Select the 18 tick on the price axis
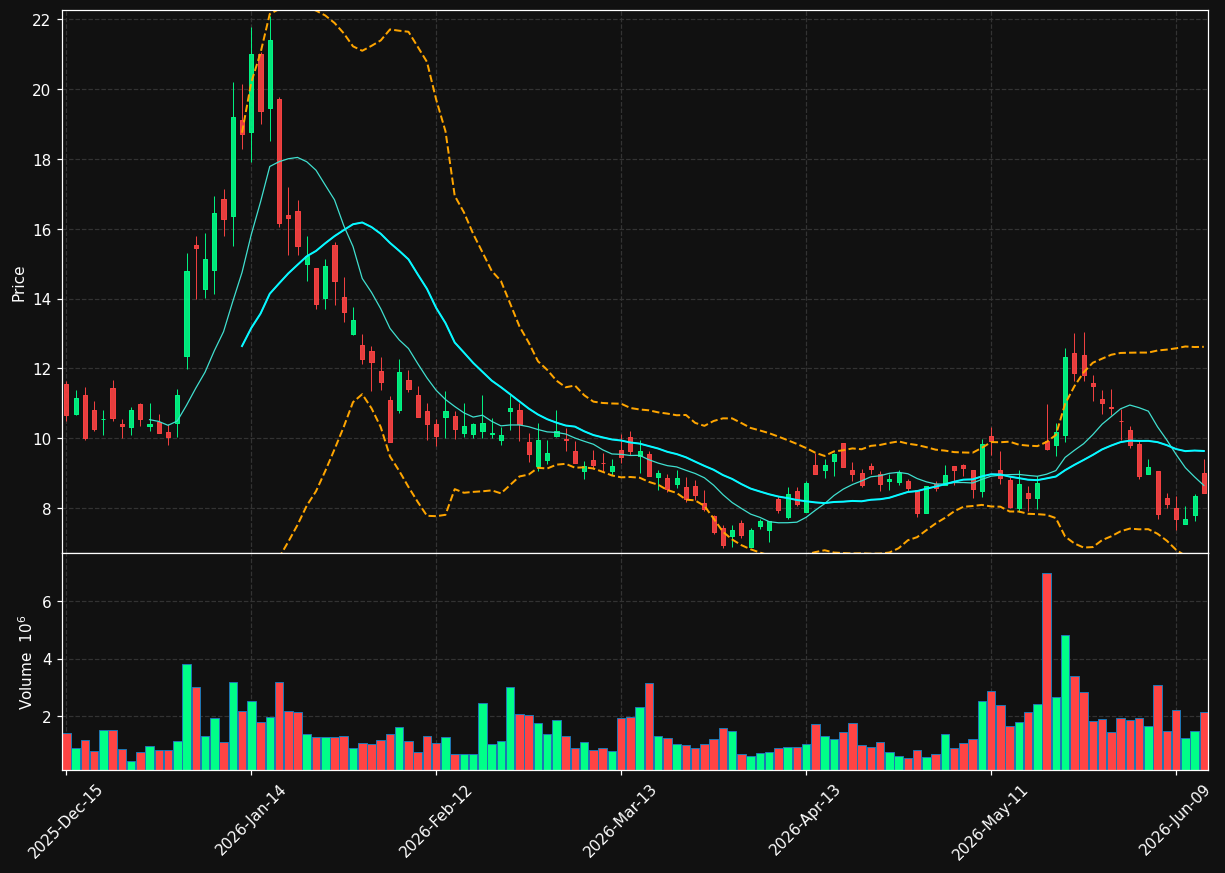The image size is (1225, 873). (43, 160)
